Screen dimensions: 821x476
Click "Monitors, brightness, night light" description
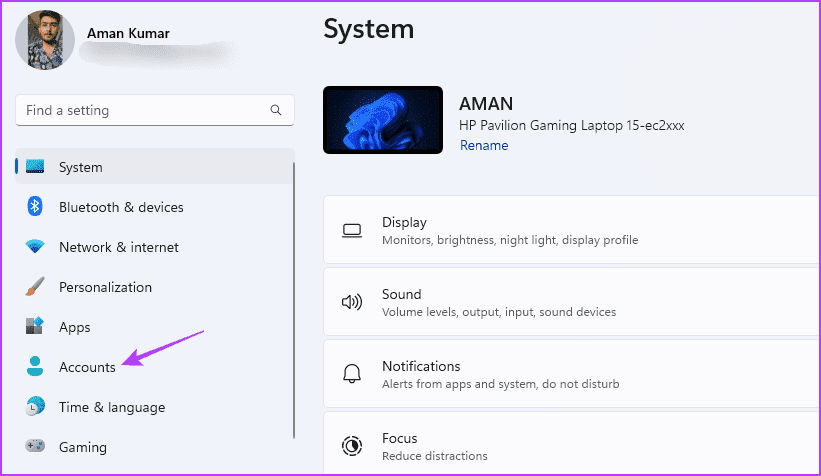click(x=510, y=240)
